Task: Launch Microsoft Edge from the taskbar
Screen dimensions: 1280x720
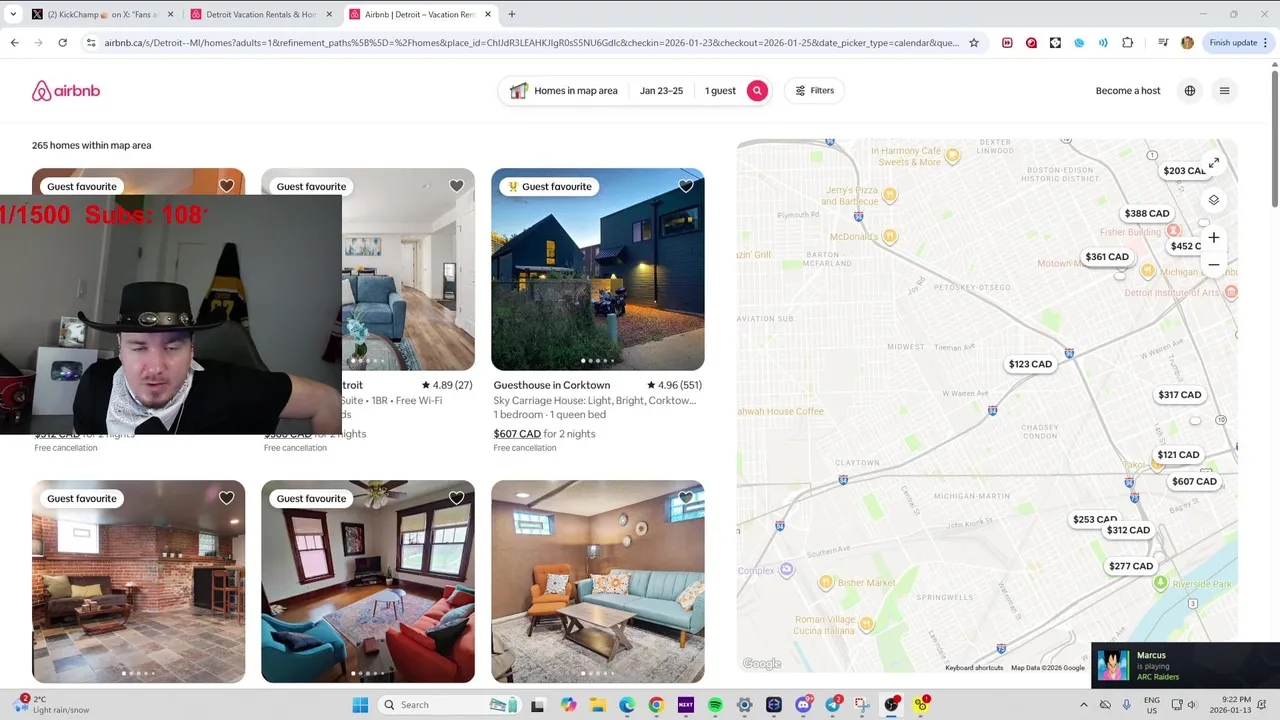Action: click(x=627, y=705)
